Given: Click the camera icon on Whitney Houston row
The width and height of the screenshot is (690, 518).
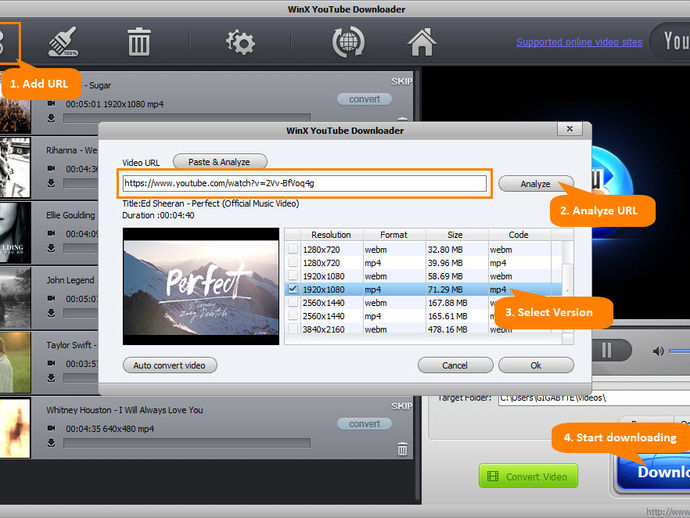Looking at the screenshot, I should tap(51, 428).
